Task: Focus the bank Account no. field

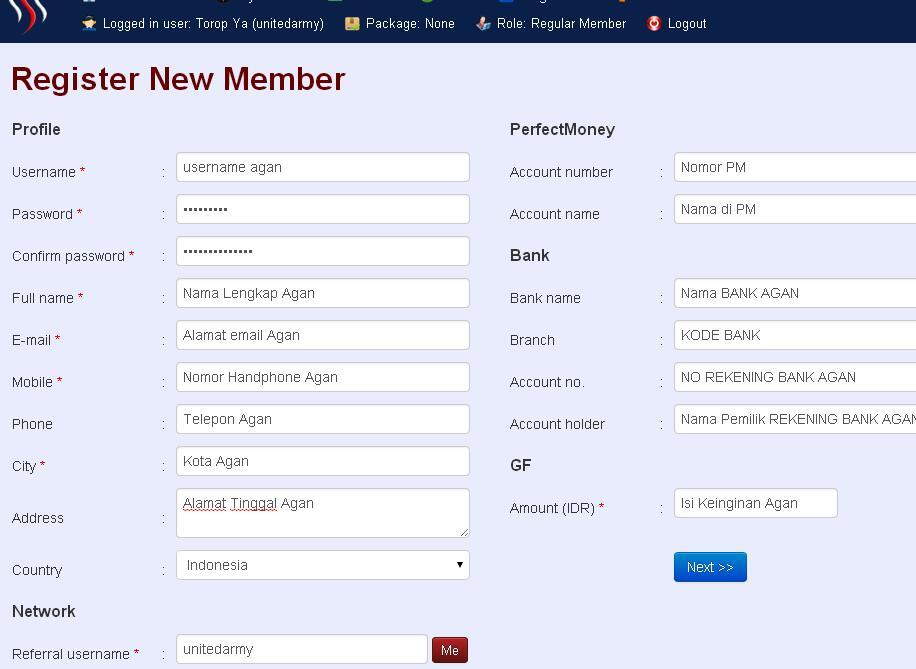Action: (x=795, y=377)
